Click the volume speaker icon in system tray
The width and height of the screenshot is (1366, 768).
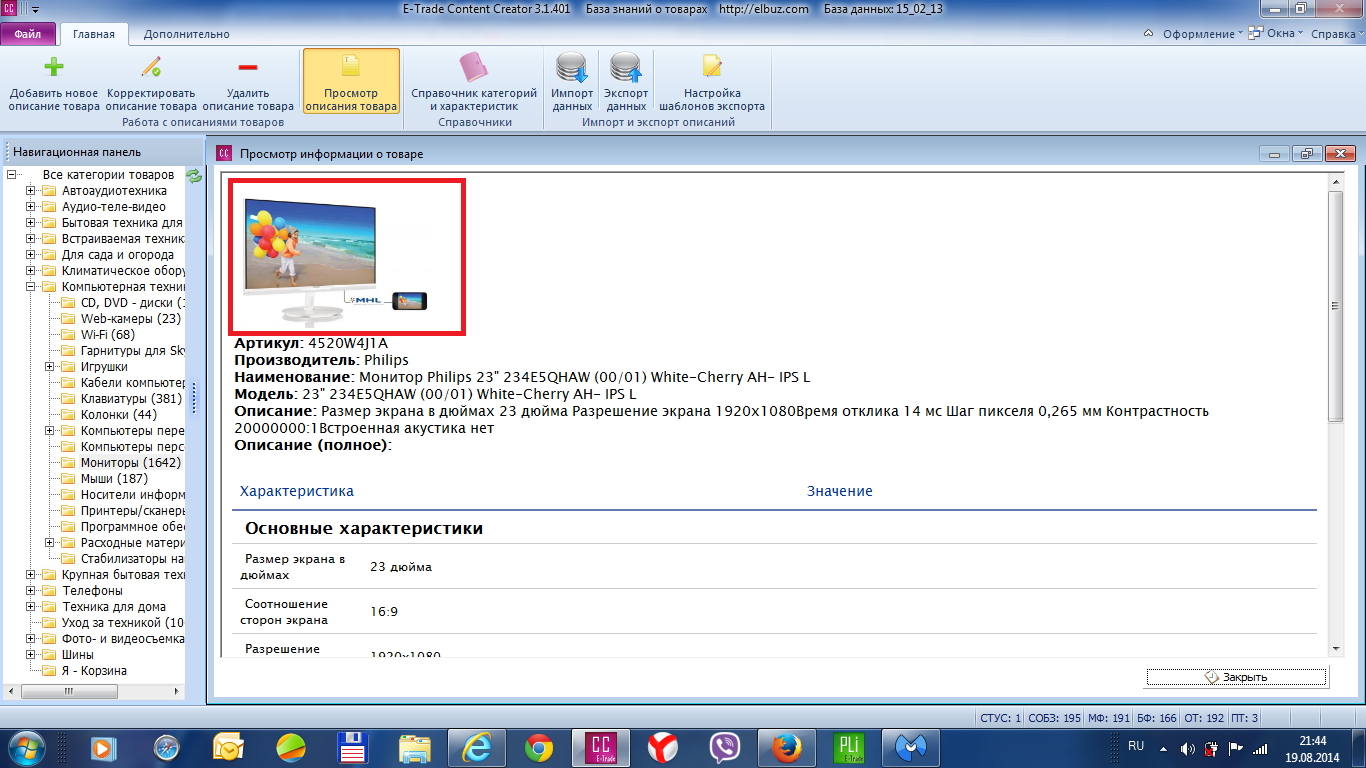click(x=1188, y=748)
